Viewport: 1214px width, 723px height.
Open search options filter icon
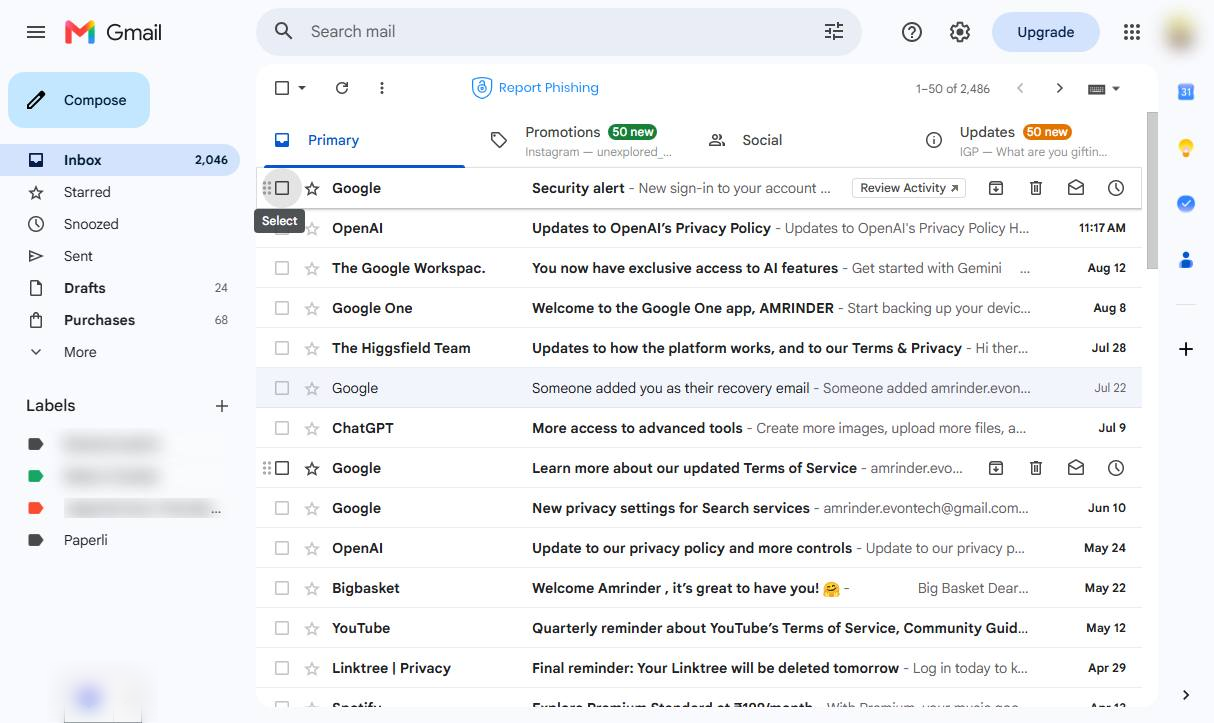(834, 32)
